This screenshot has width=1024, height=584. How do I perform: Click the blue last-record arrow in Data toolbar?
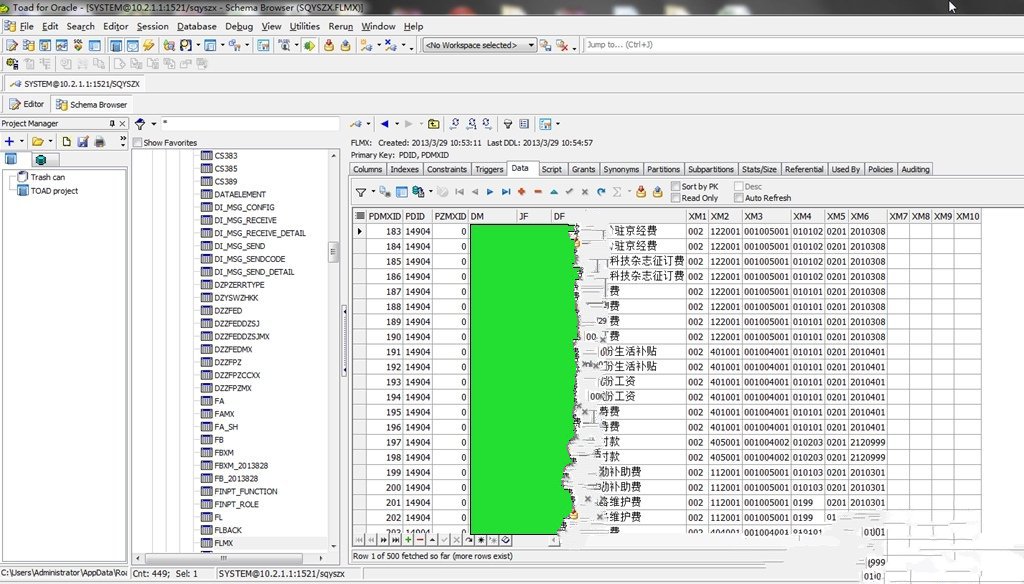tap(506, 192)
